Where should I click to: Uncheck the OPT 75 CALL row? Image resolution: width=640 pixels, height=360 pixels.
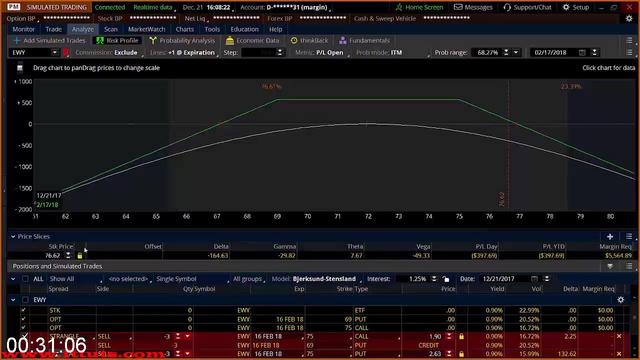click(23, 328)
